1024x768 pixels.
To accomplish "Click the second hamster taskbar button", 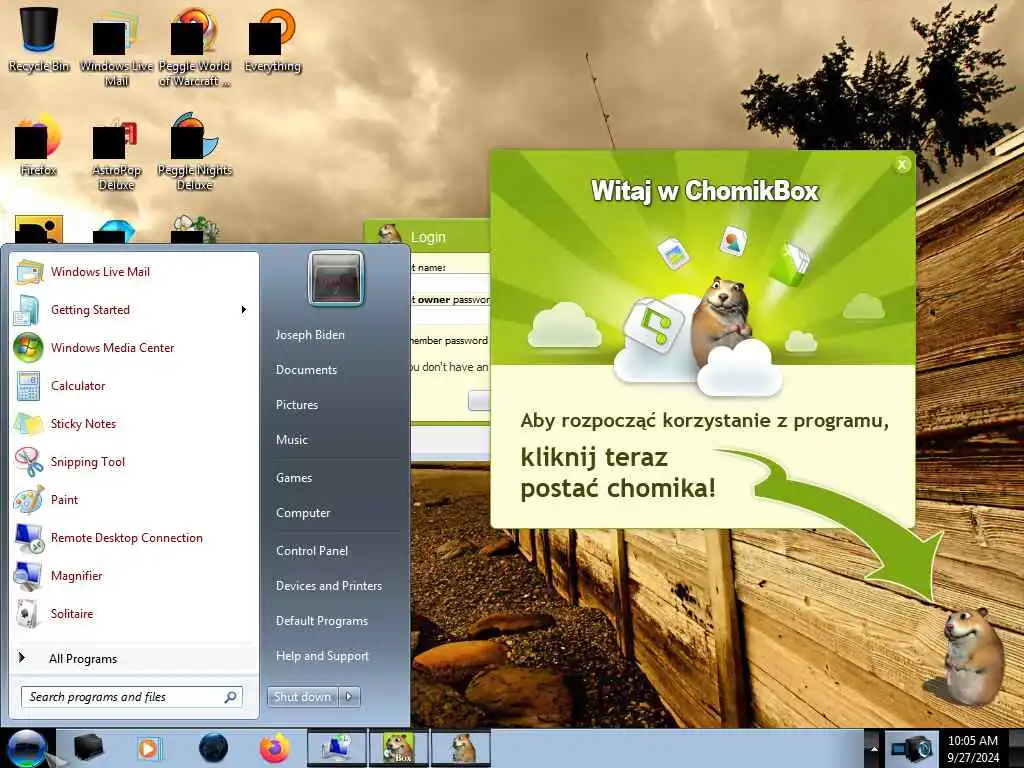I will pos(461,748).
